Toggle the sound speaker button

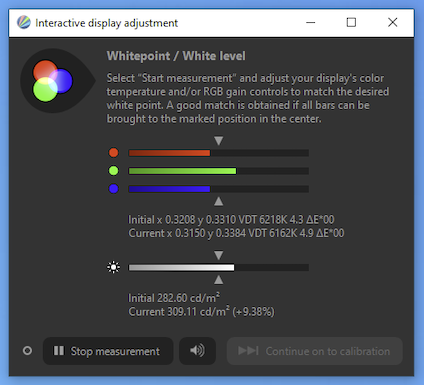click(x=197, y=351)
